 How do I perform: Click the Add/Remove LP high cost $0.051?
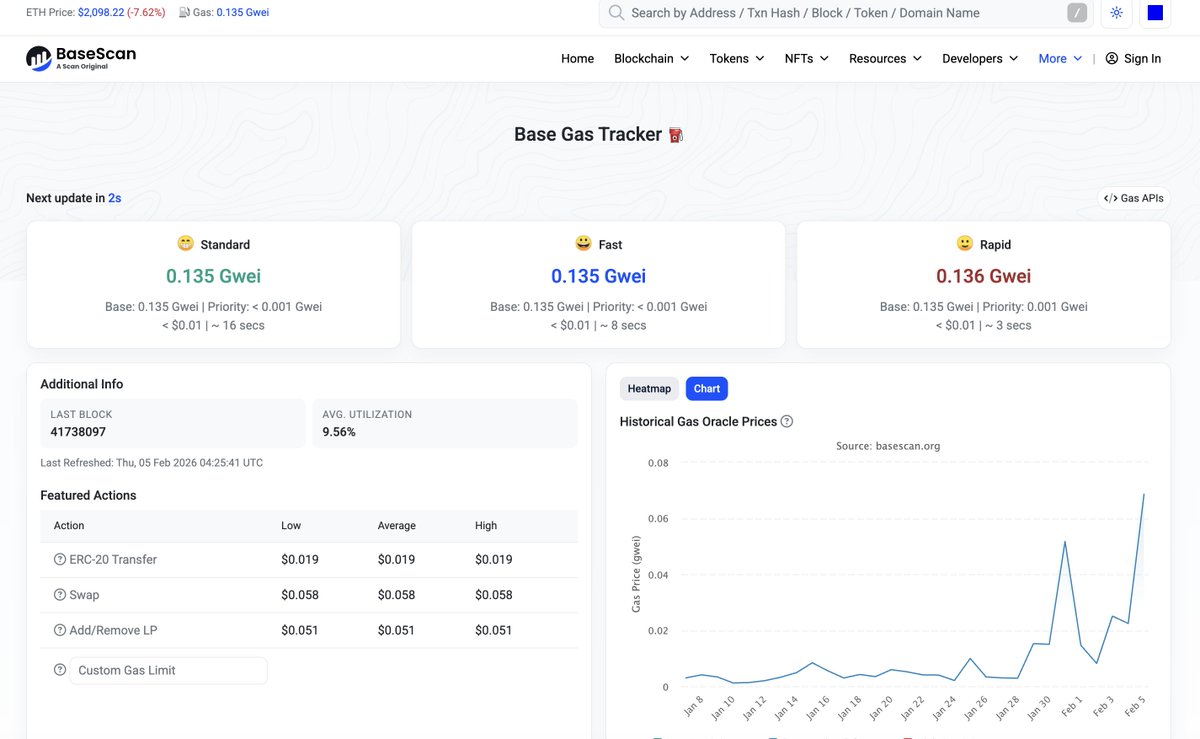click(493, 630)
